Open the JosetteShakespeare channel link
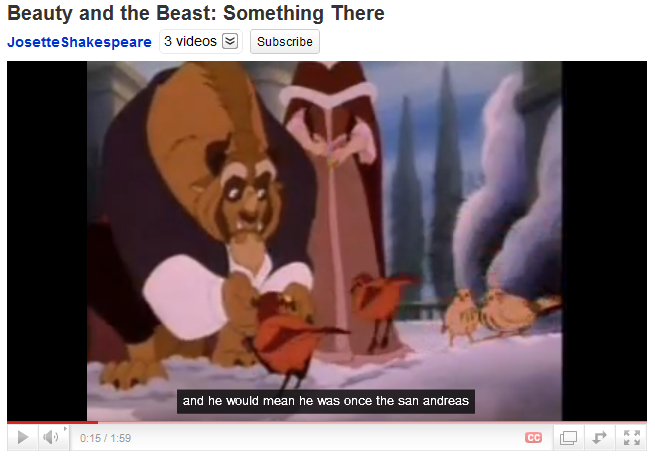 click(x=79, y=42)
